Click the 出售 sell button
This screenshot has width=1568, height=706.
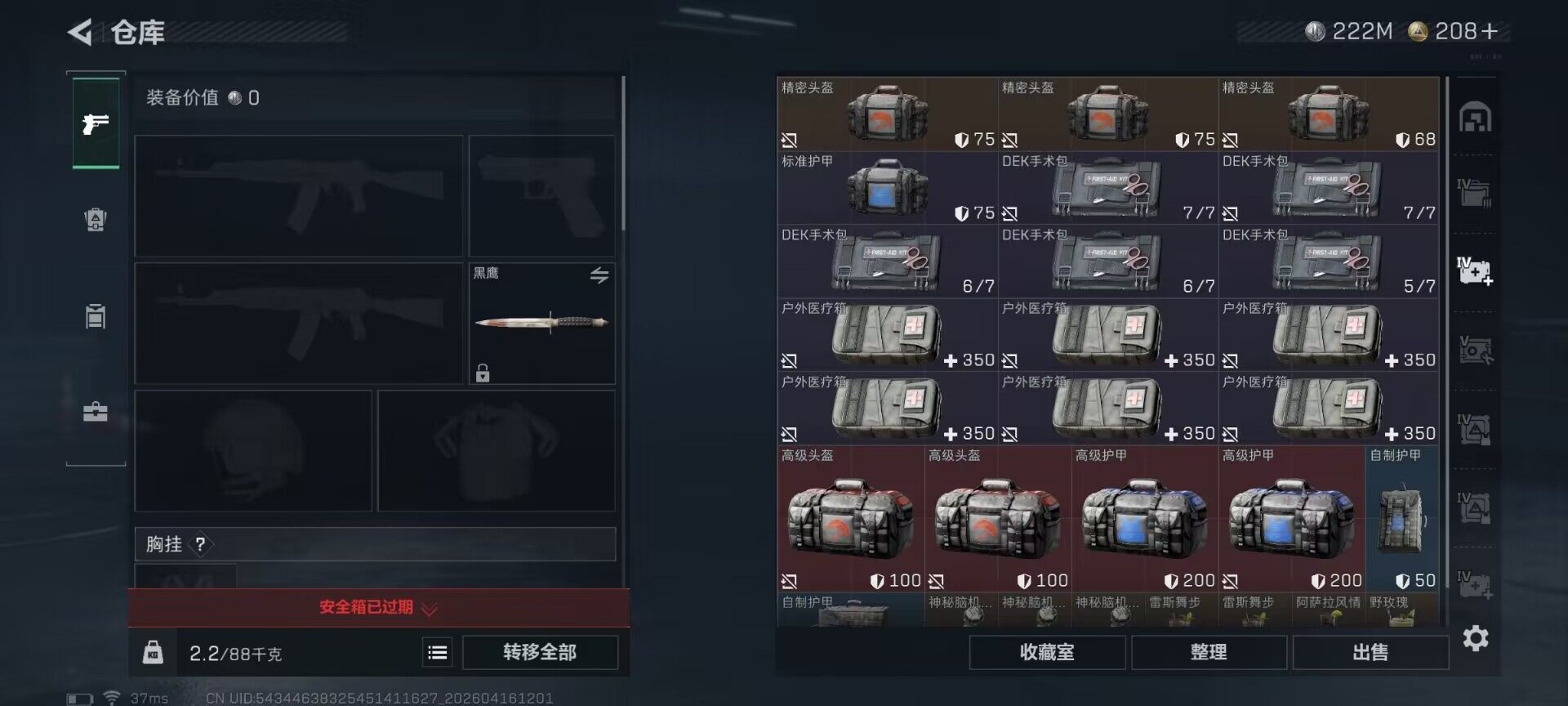pos(1370,652)
